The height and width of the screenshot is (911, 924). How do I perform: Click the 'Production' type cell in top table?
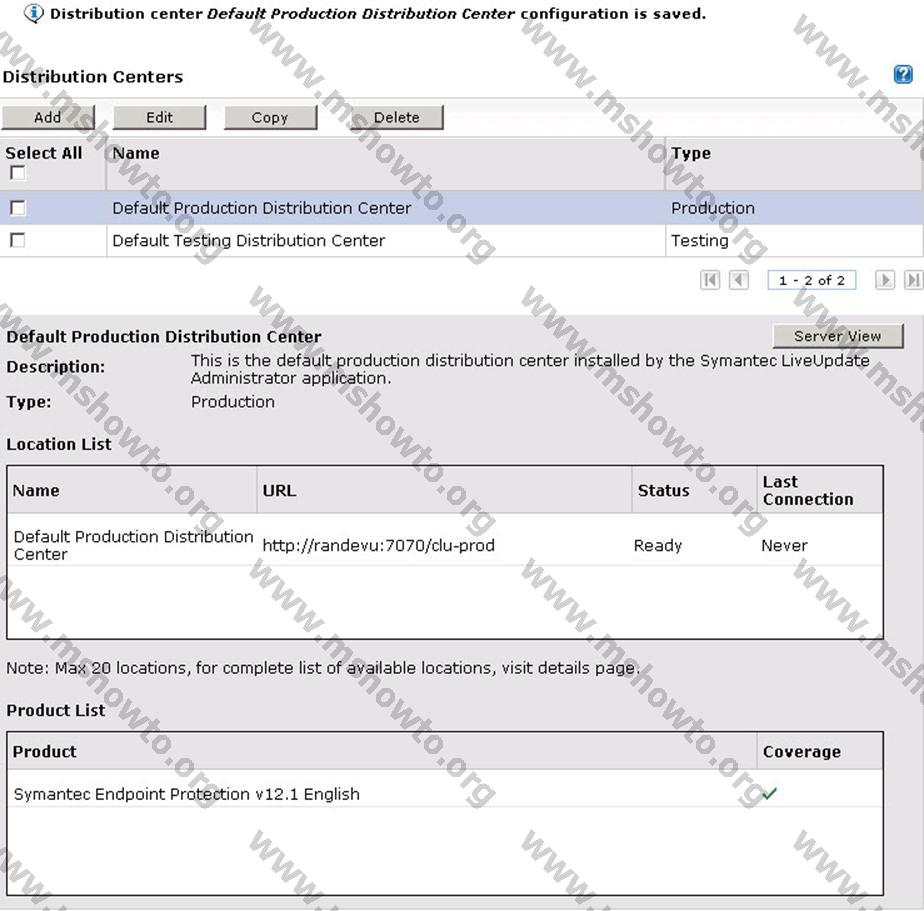point(713,208)
